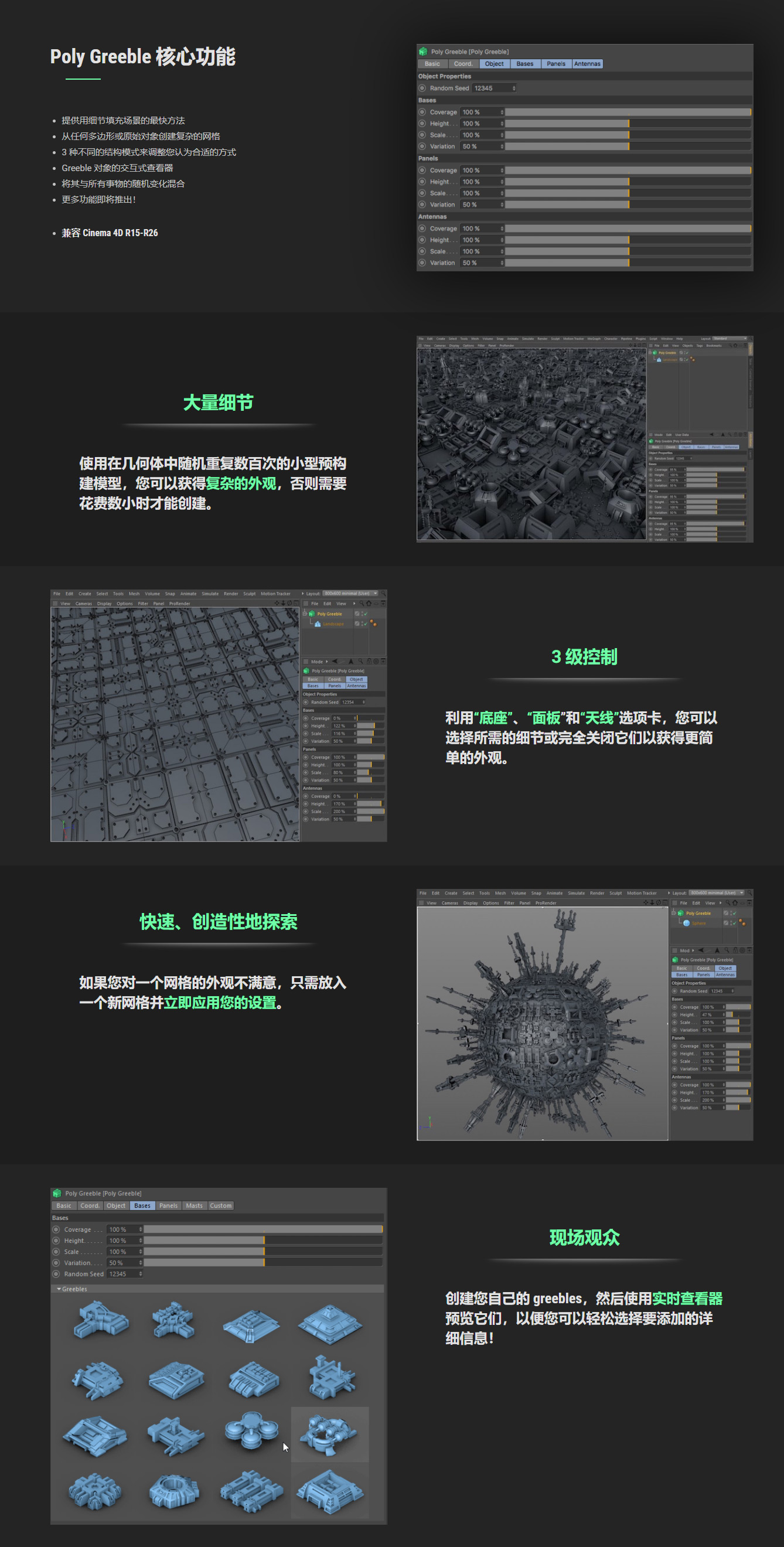Screen dimensions: 784x1547
Task: Click object manager home icon in Landscape scene
Action: pos(369,604)
